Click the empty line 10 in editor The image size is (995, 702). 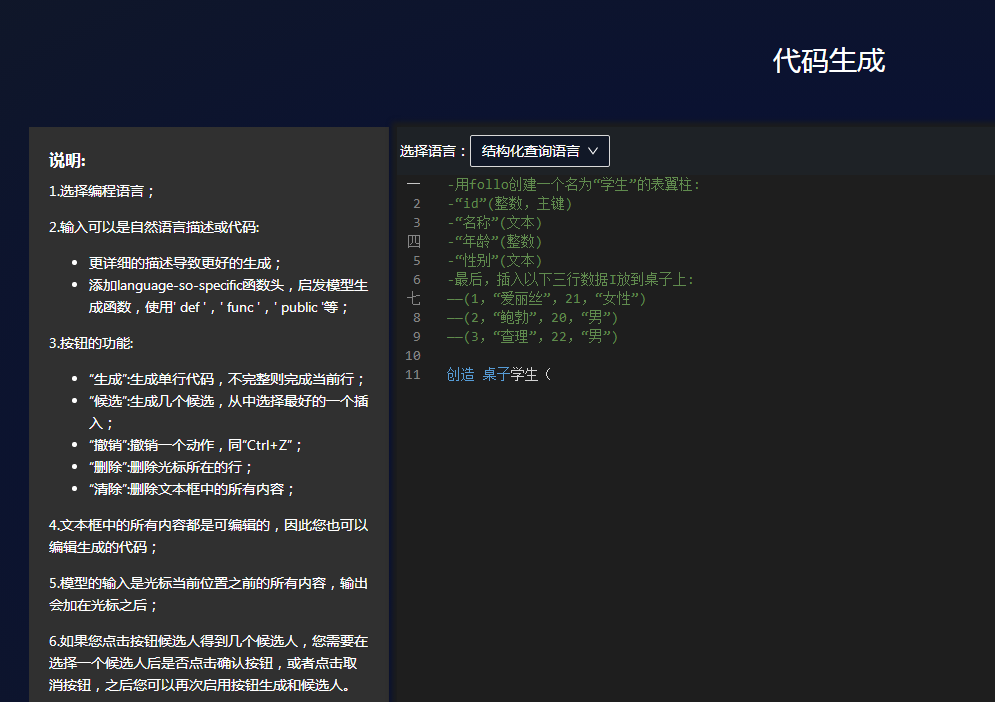pos(600,356)
